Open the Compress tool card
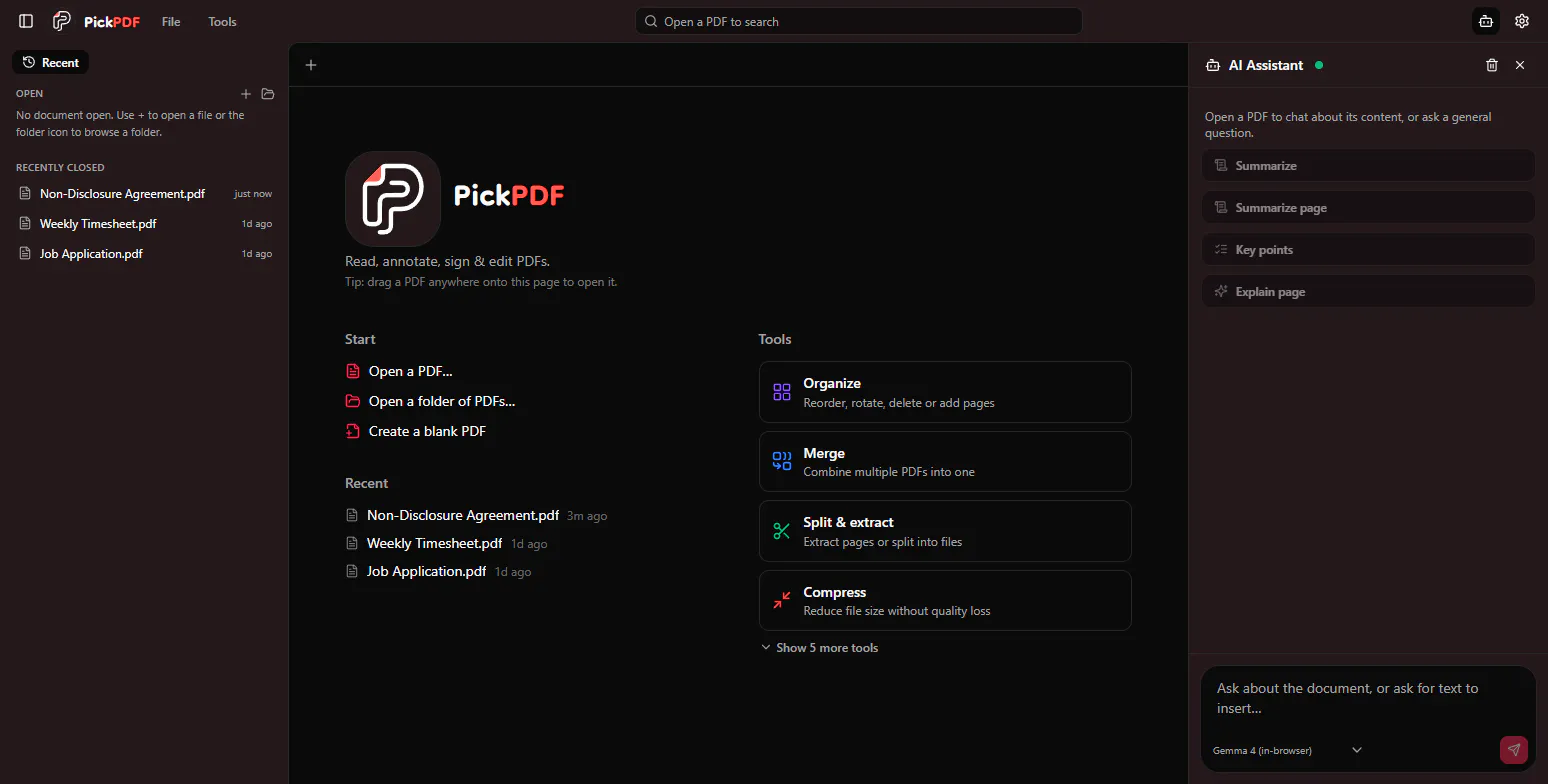 (x=945, y=601)
